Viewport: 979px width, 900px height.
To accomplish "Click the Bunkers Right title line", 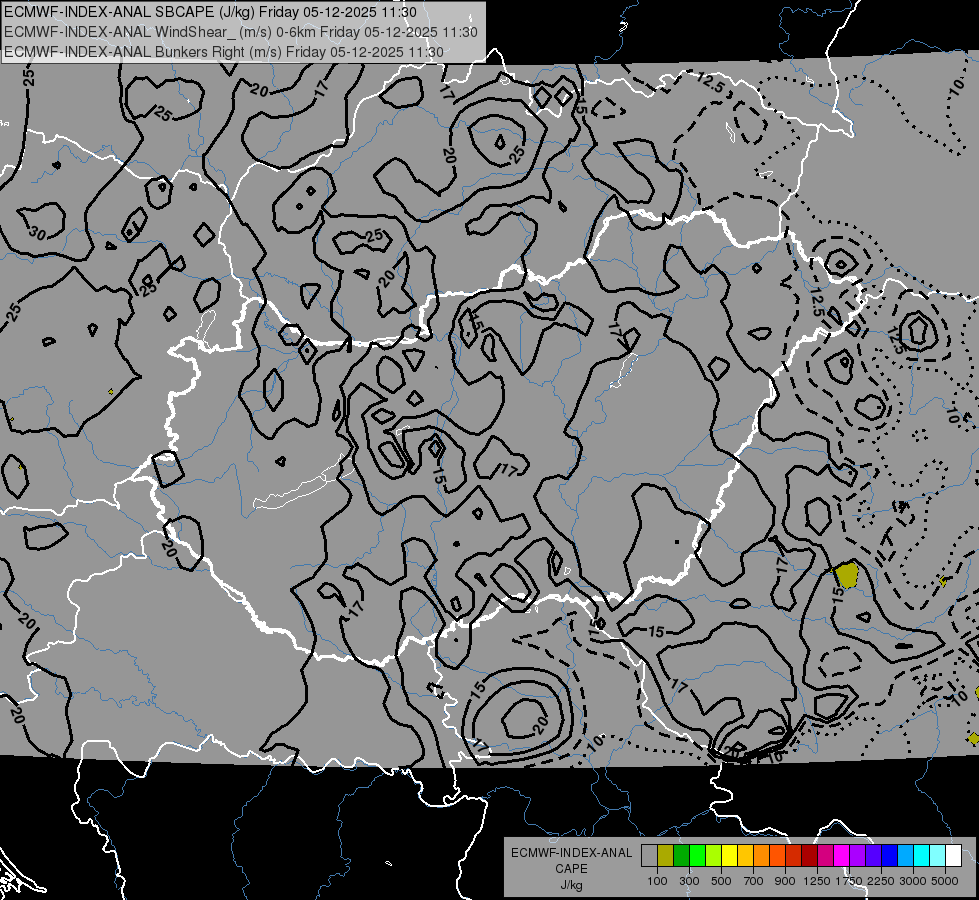I will coord(224,52).
